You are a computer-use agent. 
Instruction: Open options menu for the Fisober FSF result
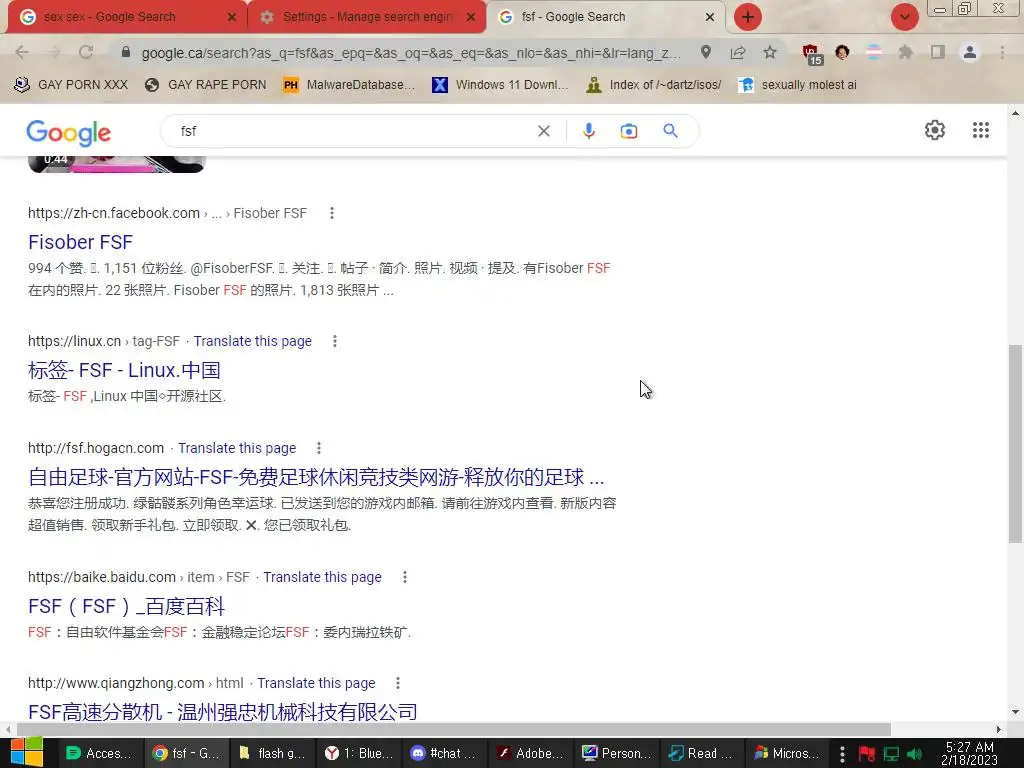pos(332,213)
